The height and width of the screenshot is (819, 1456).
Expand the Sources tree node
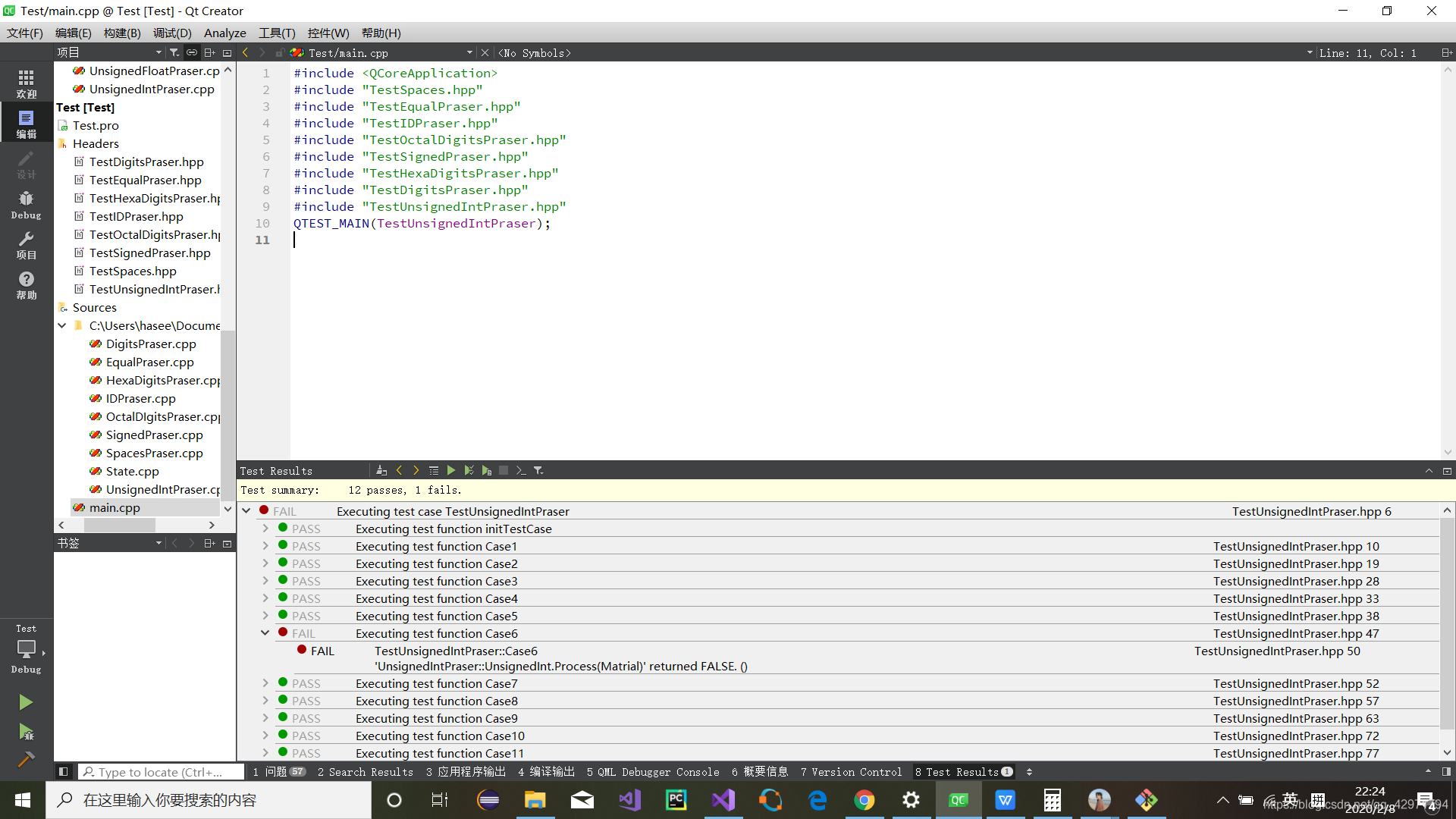[x=62, y=307]
